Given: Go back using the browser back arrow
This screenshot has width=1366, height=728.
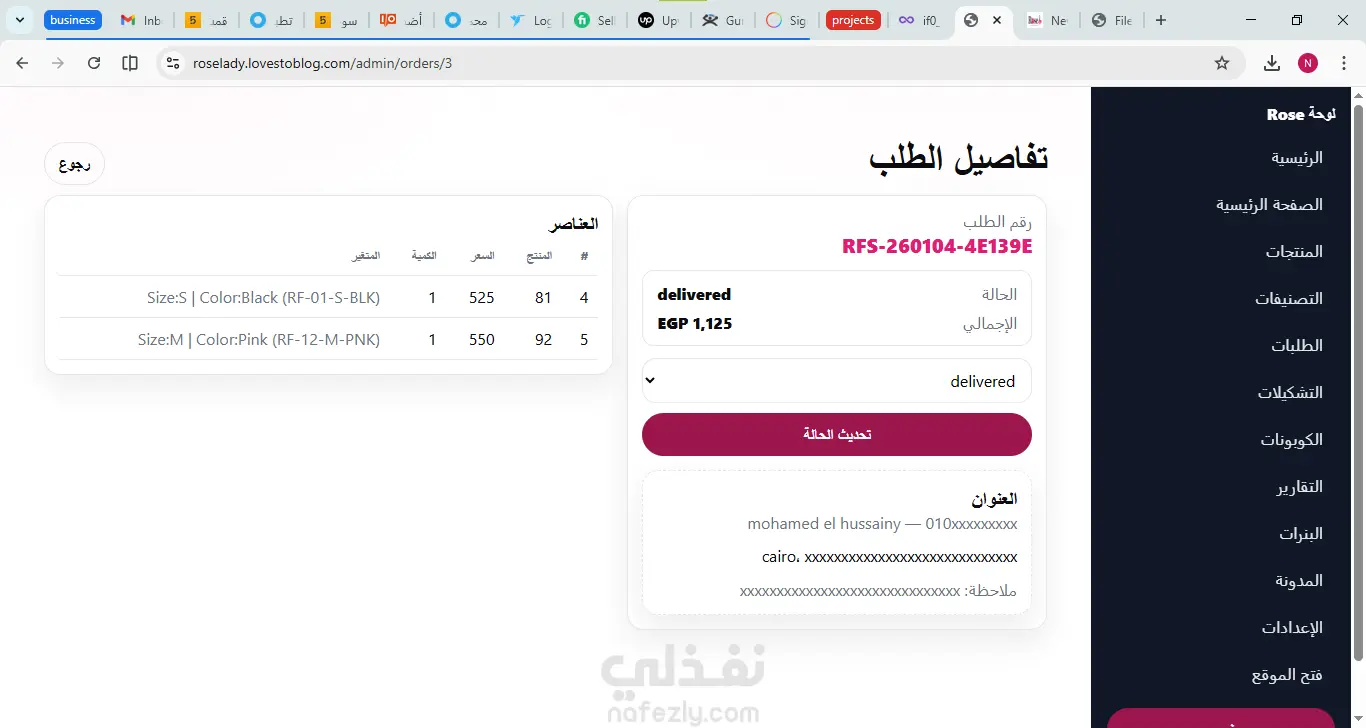Looking at the screenshot, I should [22, 63].
